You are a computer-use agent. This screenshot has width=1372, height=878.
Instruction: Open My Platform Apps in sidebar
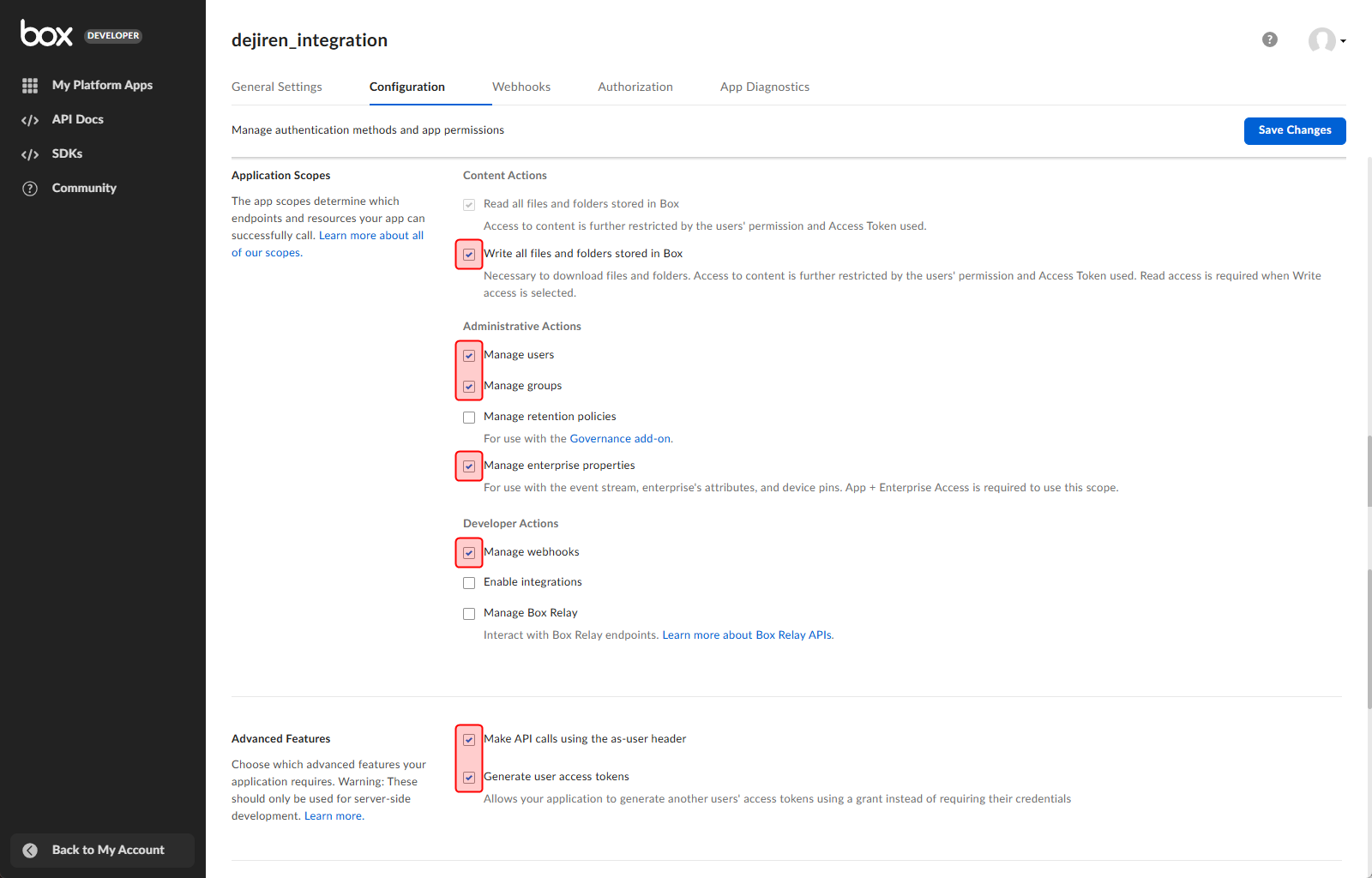[x=102, y=85]
